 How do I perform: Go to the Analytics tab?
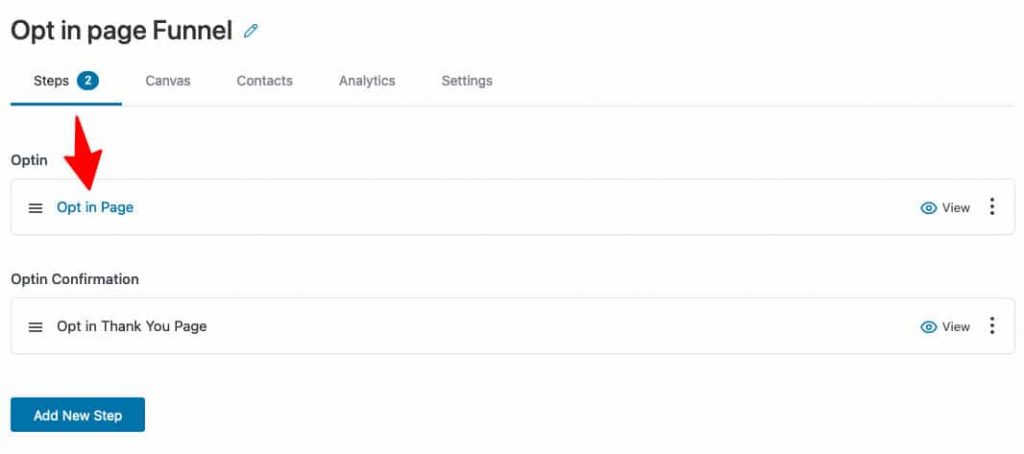pos(367,81)
